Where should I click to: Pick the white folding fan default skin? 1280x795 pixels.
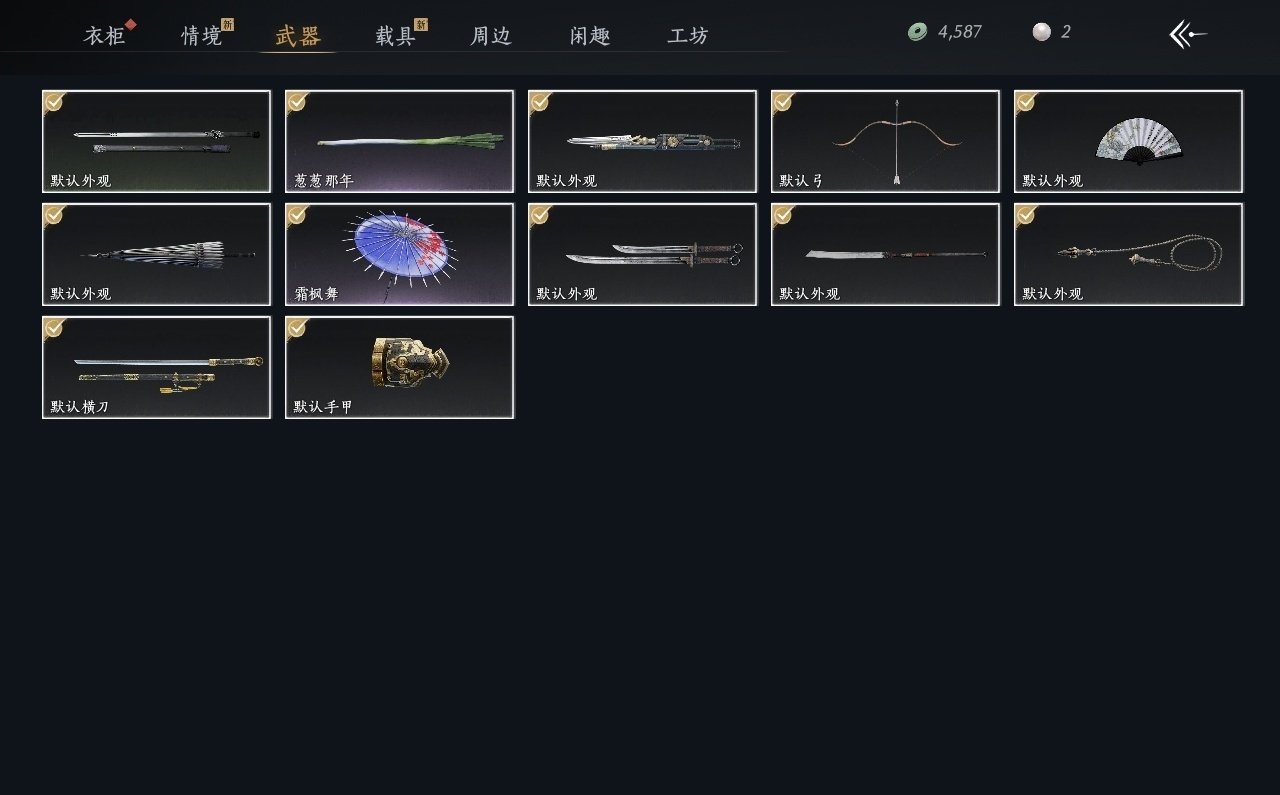[x=1128, y=141]
